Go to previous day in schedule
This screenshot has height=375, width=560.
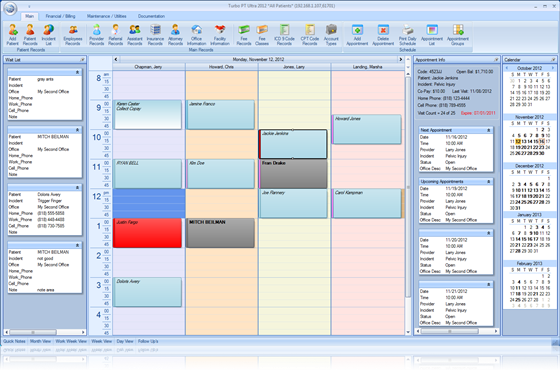click(x=116, y=59)
